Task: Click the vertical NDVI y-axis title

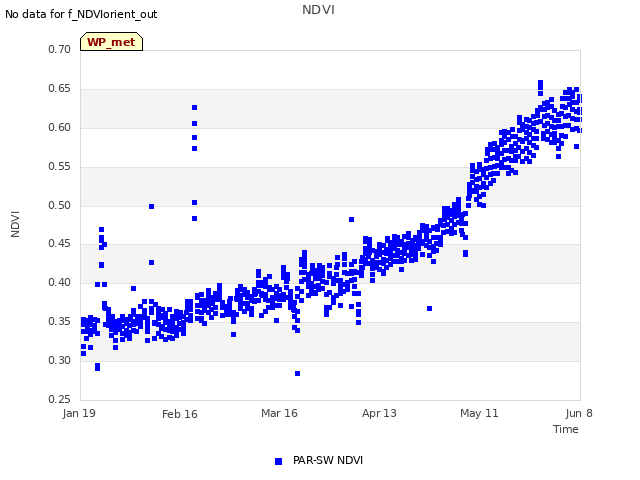Action: 15,224
